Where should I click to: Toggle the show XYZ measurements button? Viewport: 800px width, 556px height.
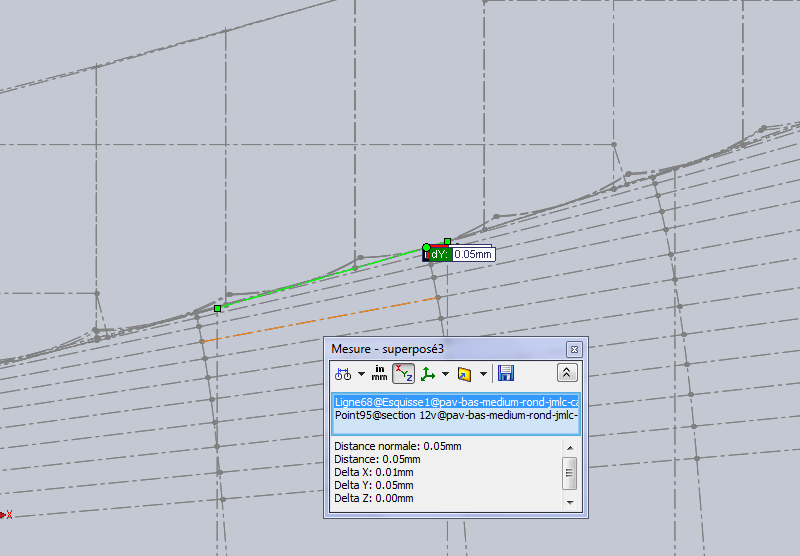[x=403, y=373]
